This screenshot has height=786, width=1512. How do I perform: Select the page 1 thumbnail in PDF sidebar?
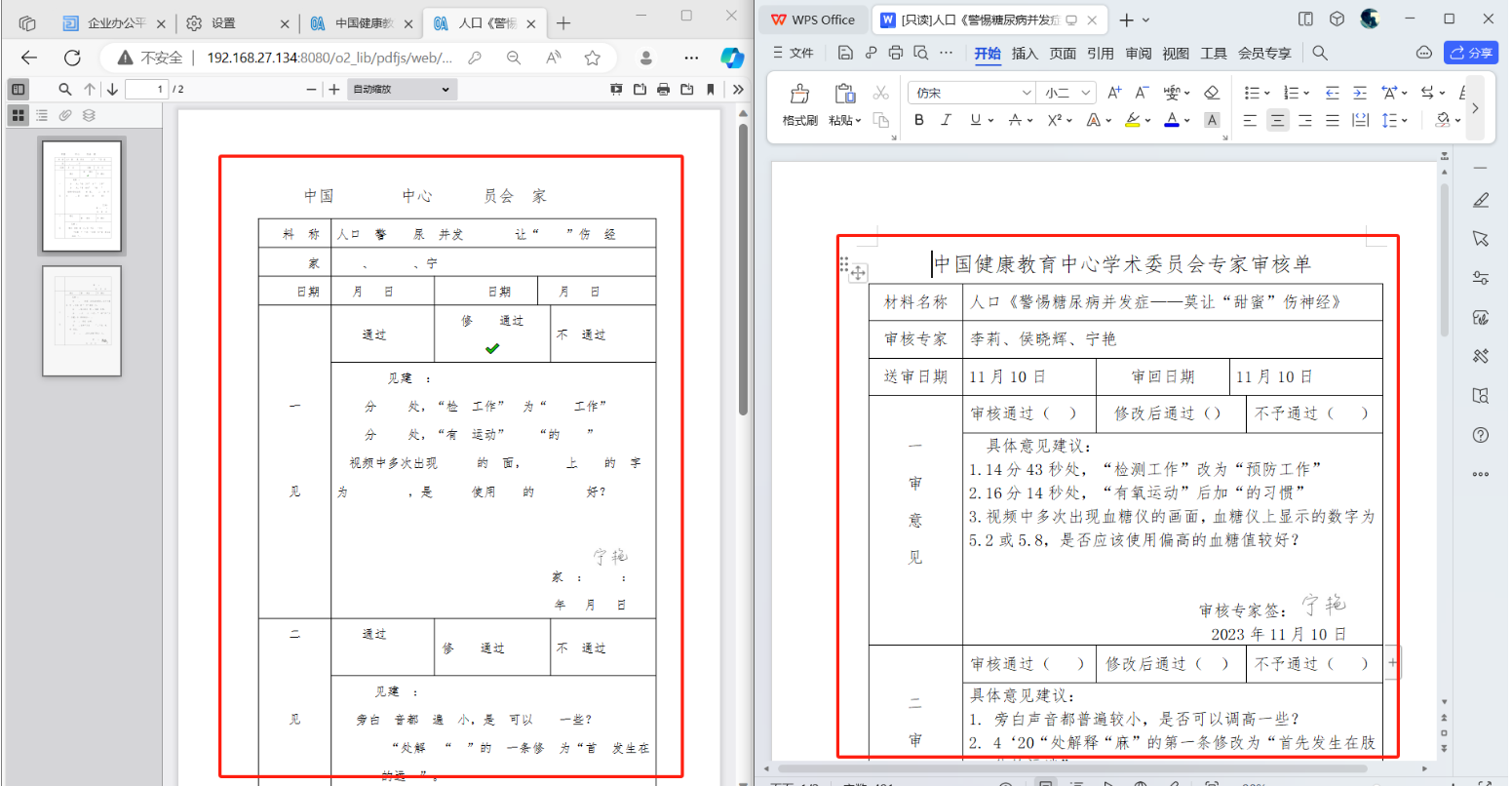tap(82, 196)
